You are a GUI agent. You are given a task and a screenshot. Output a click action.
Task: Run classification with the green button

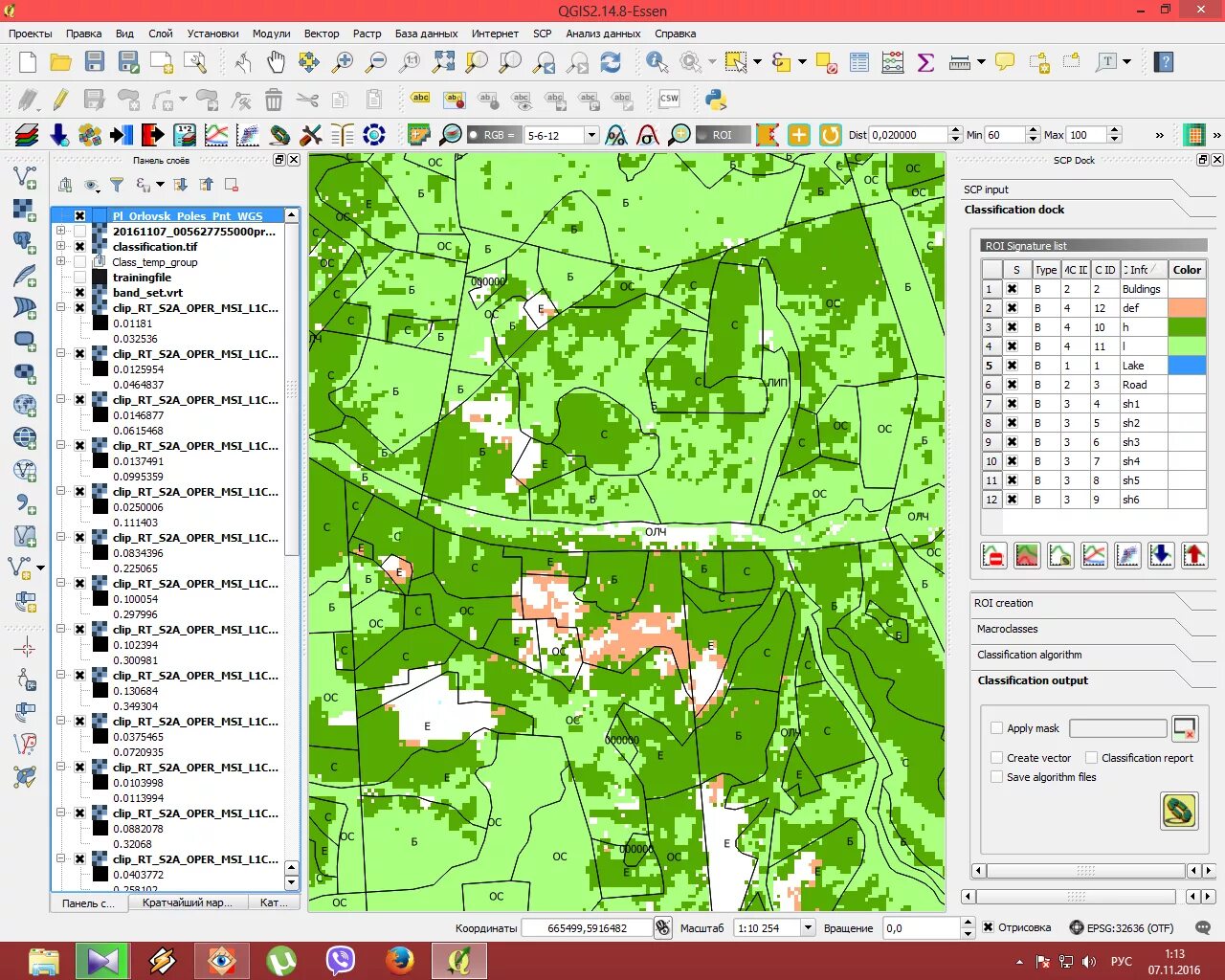(1179, 811)
